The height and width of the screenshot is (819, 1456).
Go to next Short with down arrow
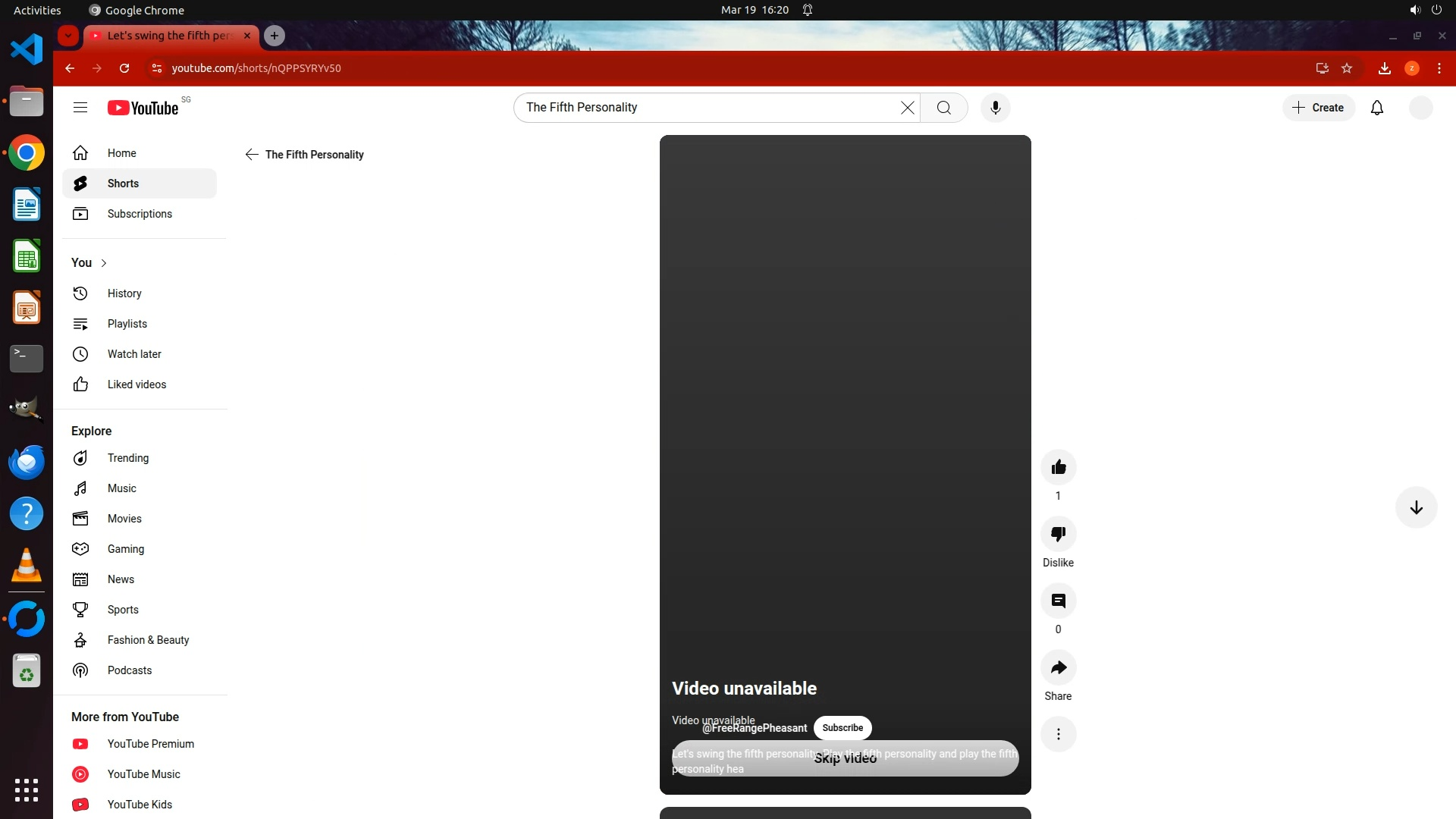point(1416,508)
